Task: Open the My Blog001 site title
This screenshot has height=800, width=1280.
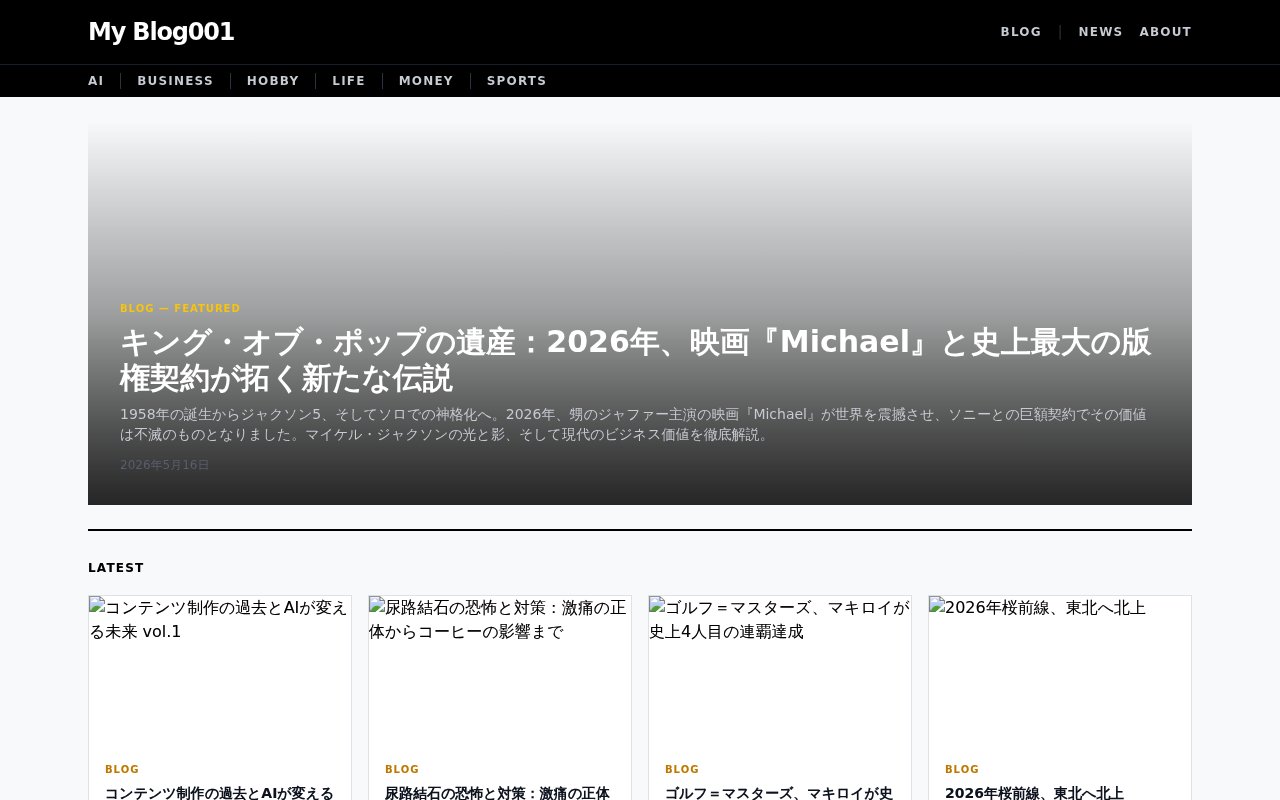Action: [161, 32]
